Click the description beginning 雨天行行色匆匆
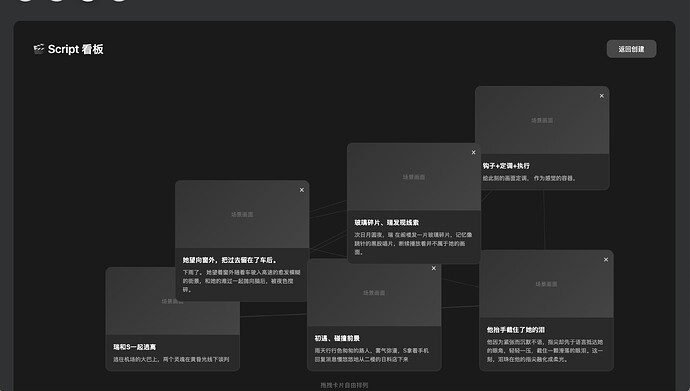 371,355
